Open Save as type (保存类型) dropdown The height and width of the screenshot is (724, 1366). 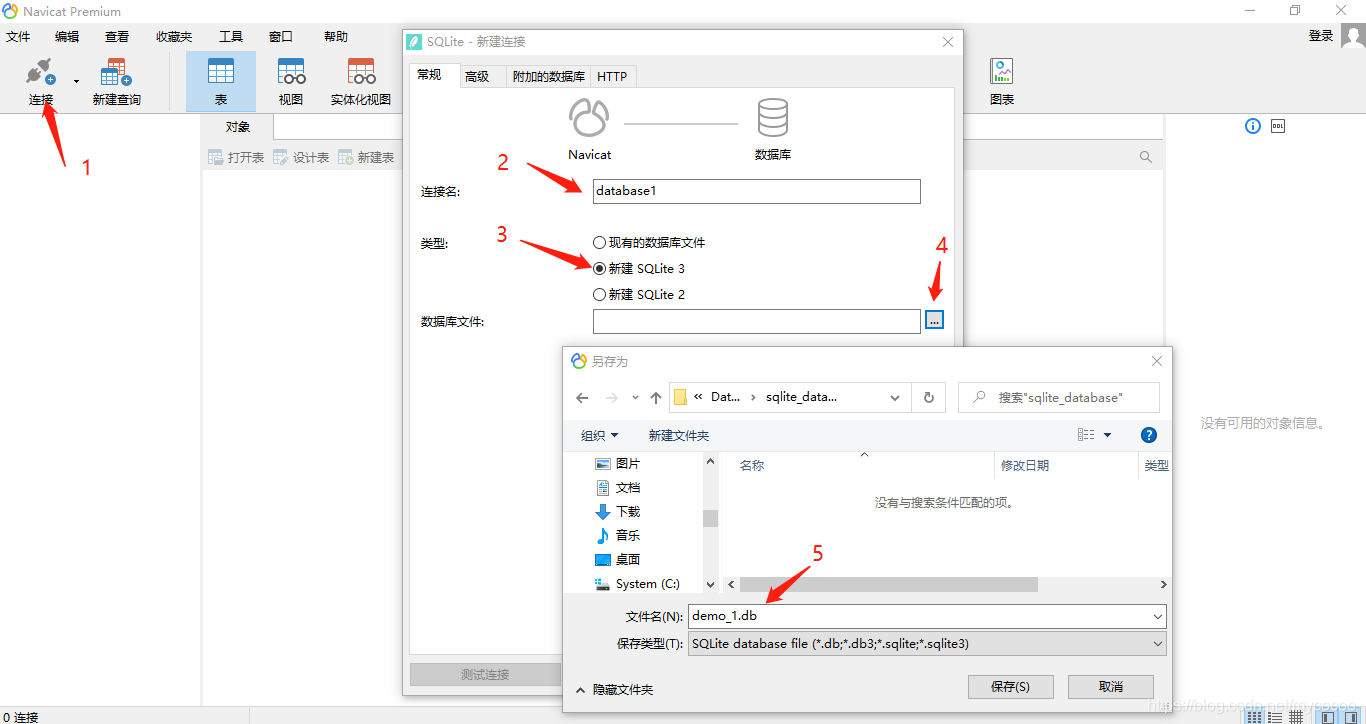click(x=1158, y=644)
